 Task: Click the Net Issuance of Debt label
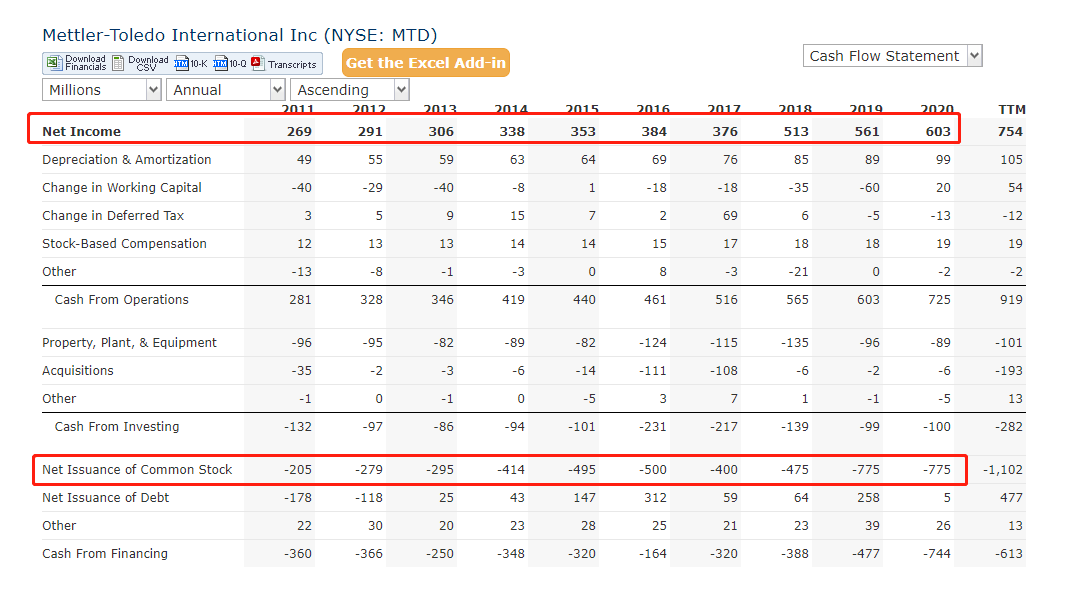tap(105, 498)
